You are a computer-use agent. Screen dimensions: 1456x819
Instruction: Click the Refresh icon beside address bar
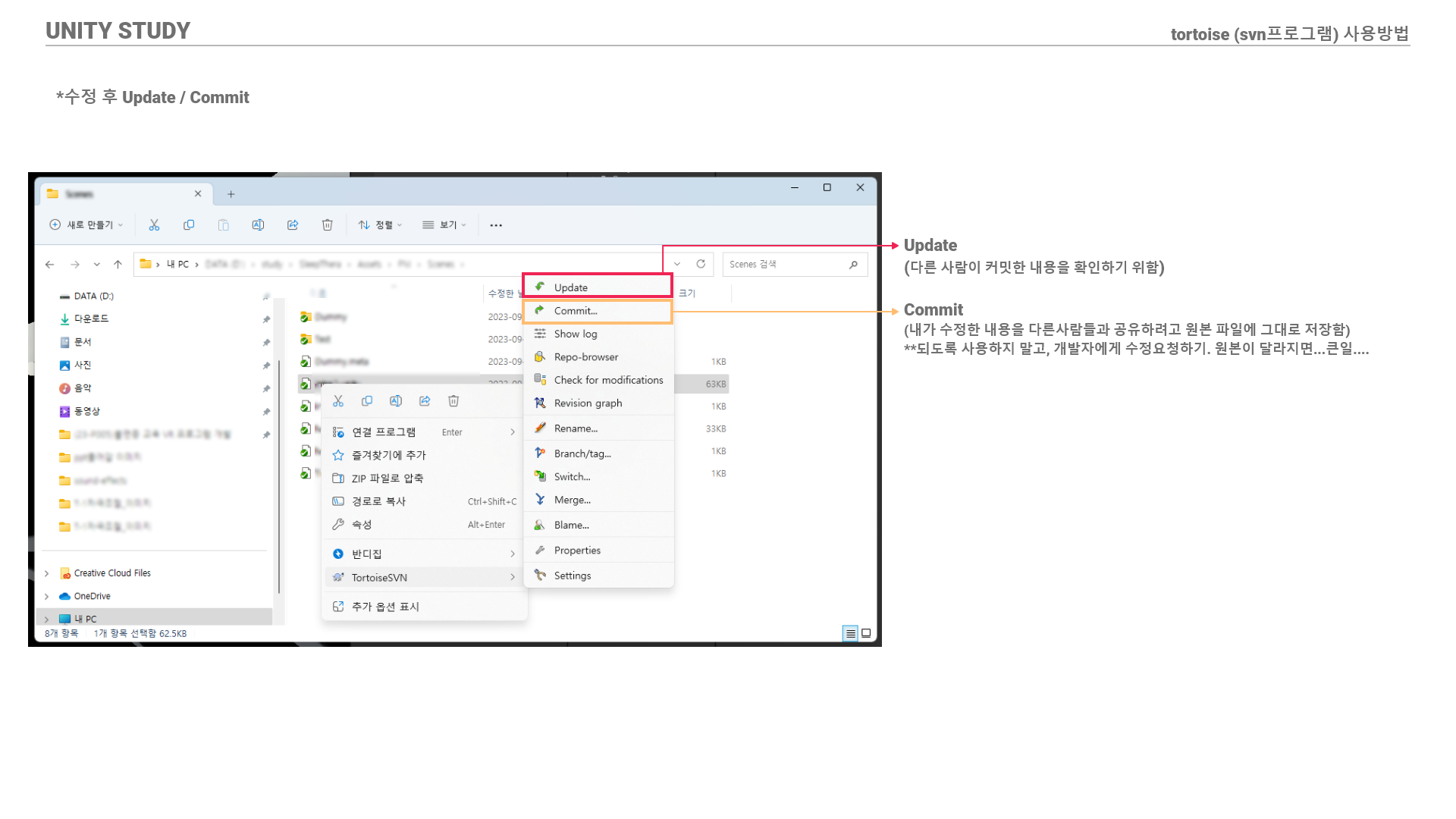[x=701, y=264]
